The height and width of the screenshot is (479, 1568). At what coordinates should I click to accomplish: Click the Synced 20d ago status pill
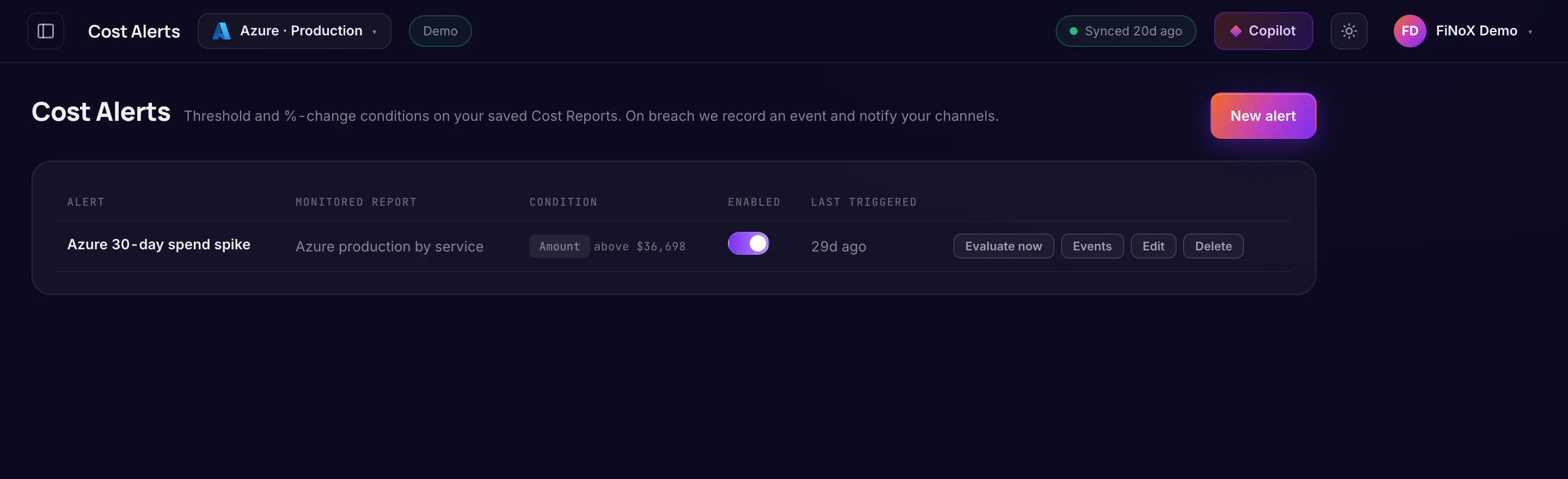(1125, 31)
